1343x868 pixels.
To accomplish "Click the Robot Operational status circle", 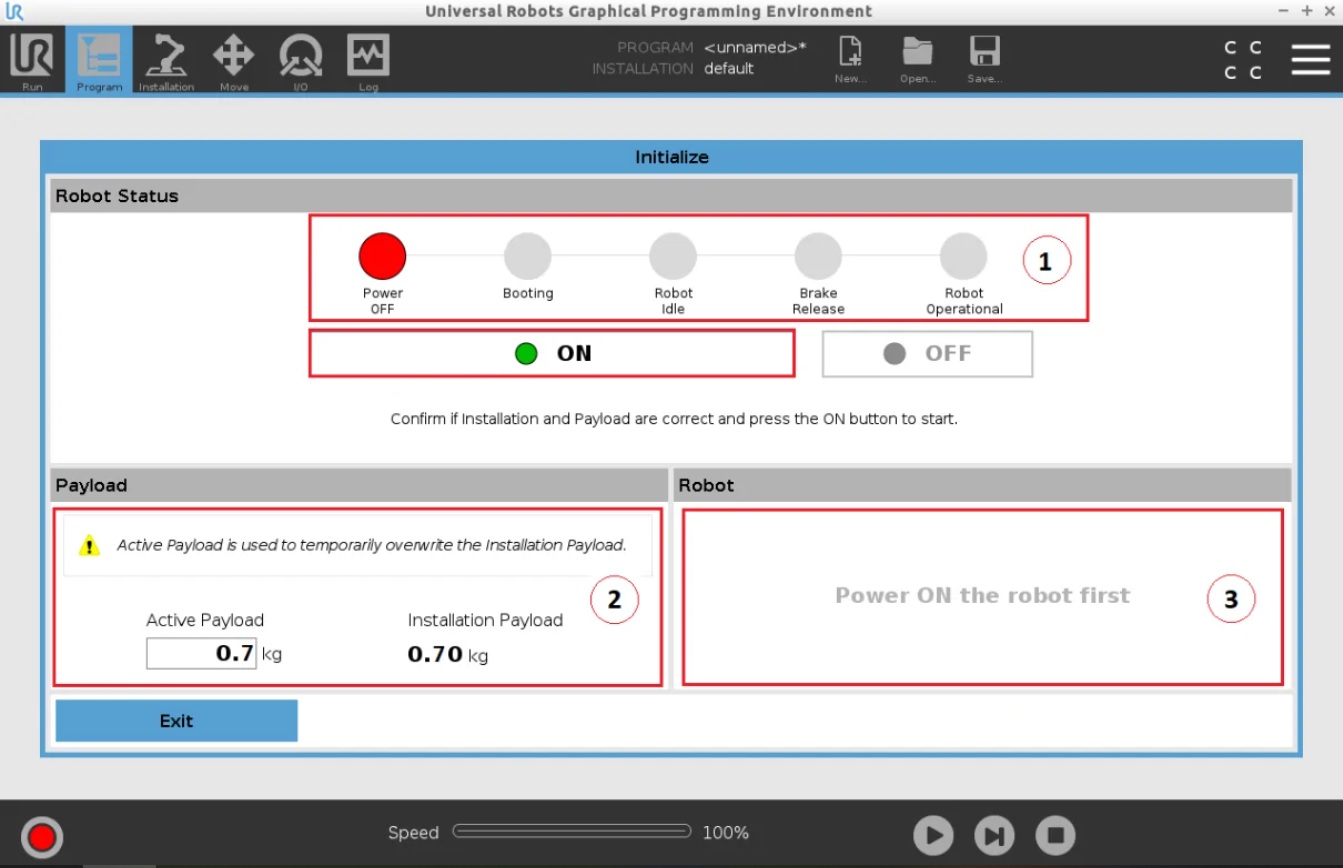I will (x=964, y=256).
